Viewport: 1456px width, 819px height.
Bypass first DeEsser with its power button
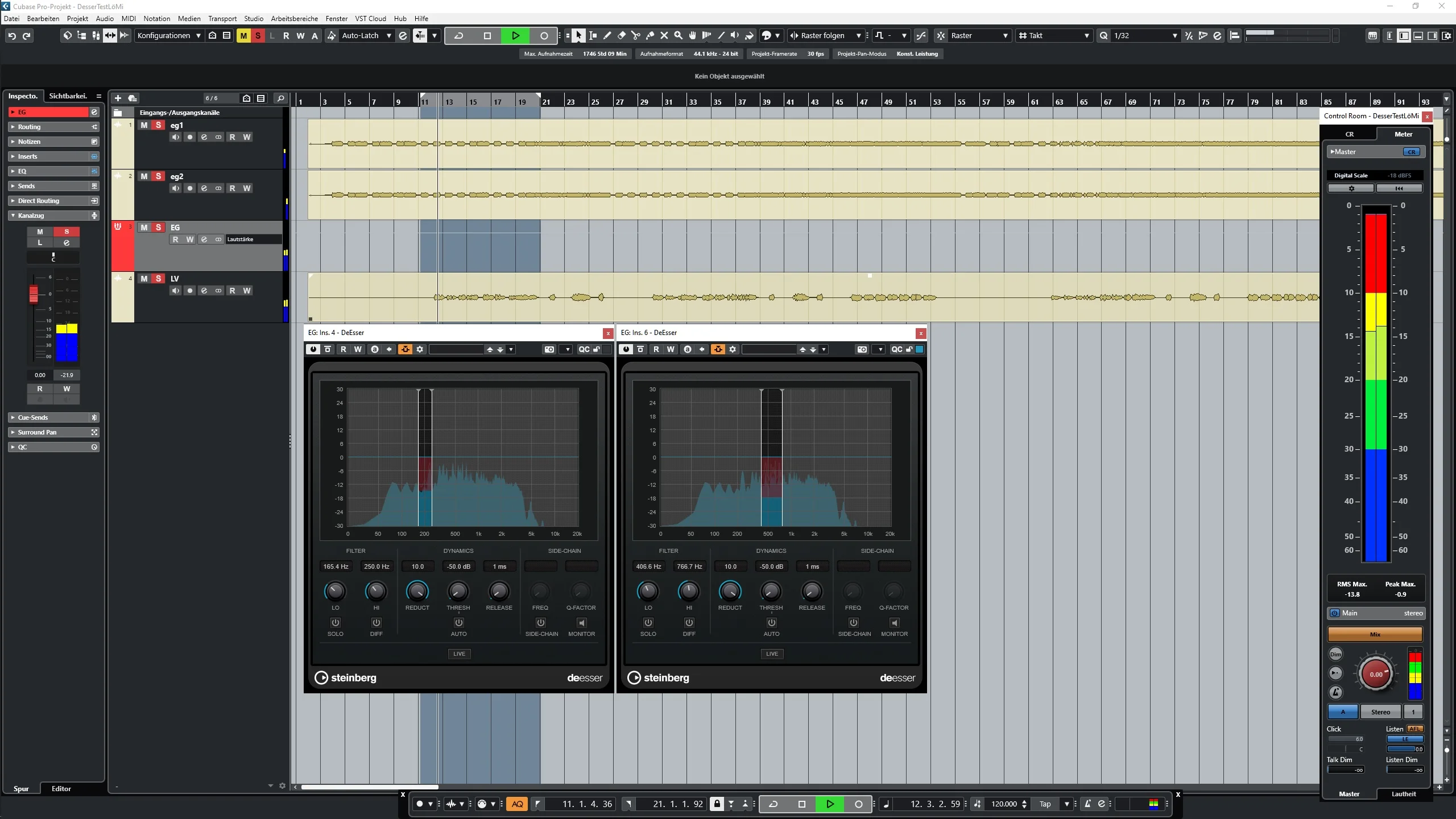click(313, 349)
